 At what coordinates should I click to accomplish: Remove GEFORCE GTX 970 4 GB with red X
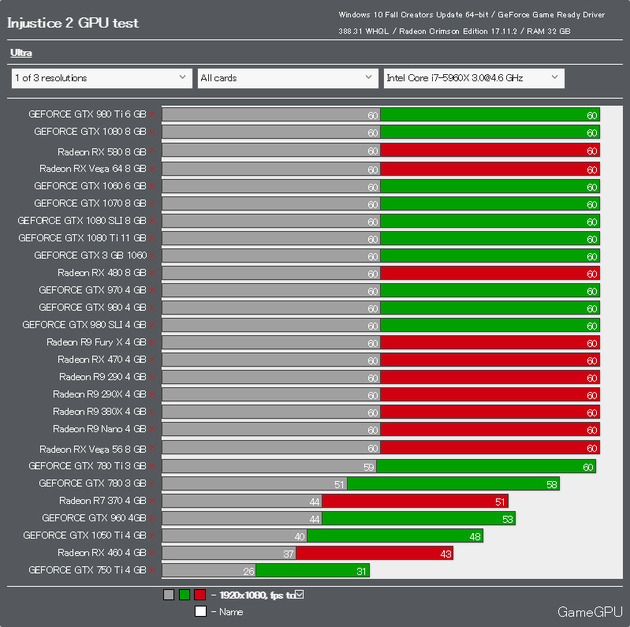click(152, 290)
